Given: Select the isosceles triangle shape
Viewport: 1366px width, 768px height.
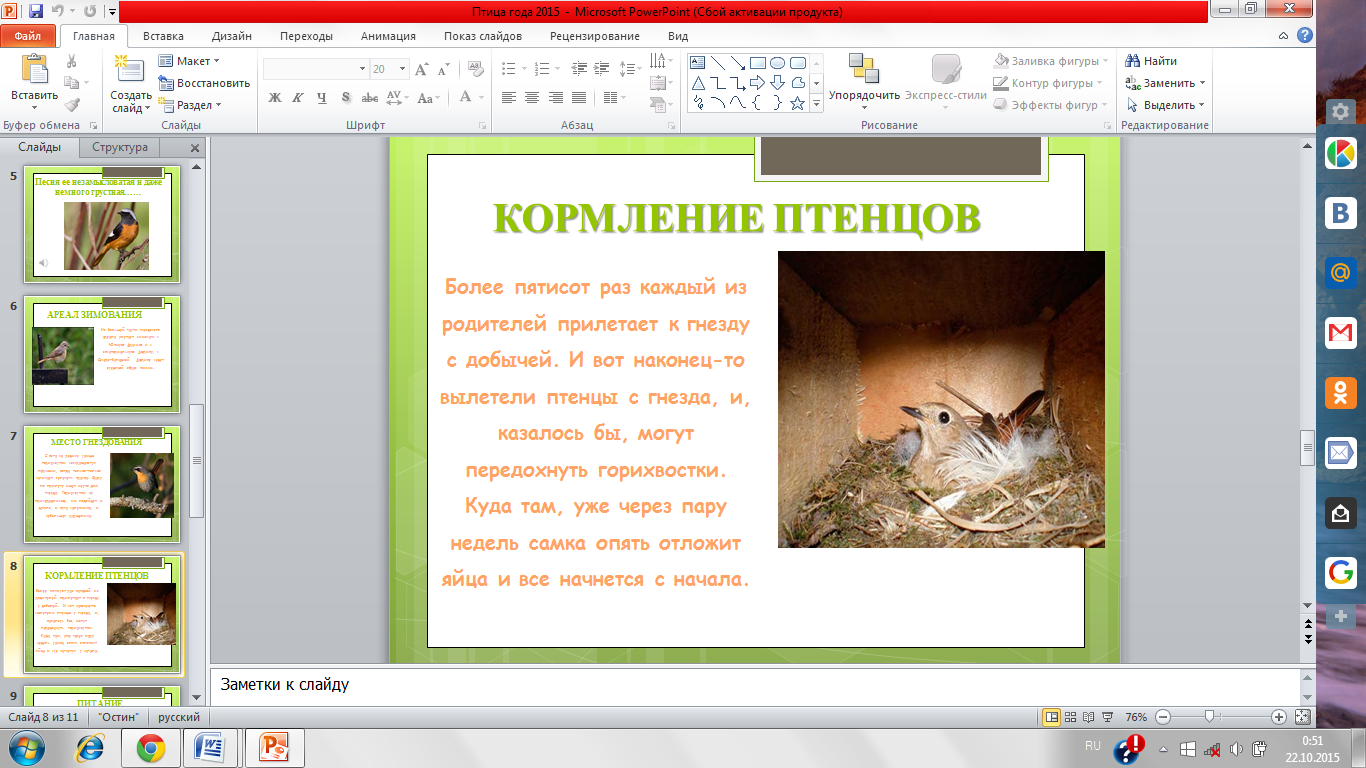Looking at the screenshot, I should tap(698, 82).
